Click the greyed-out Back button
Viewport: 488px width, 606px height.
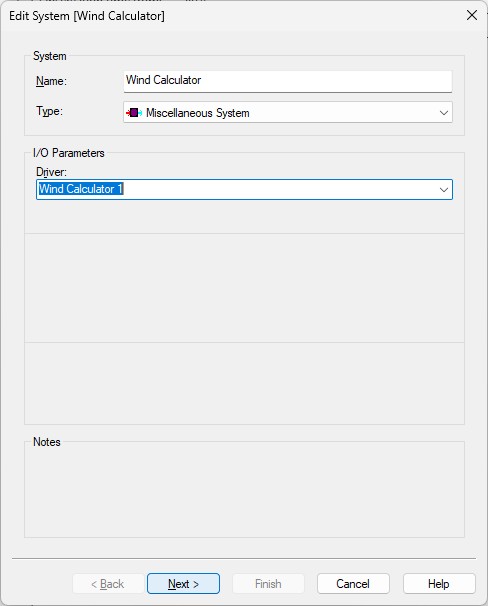108,584
